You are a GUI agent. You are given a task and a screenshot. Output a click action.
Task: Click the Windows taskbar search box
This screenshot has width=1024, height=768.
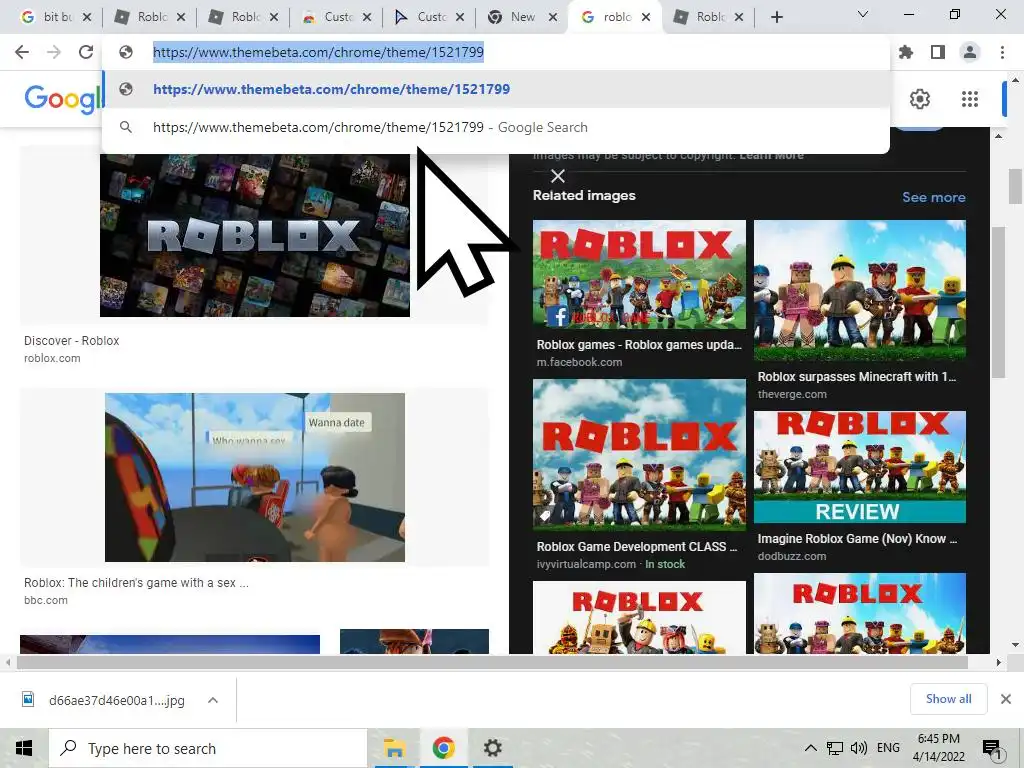click(x=208, y=748)
